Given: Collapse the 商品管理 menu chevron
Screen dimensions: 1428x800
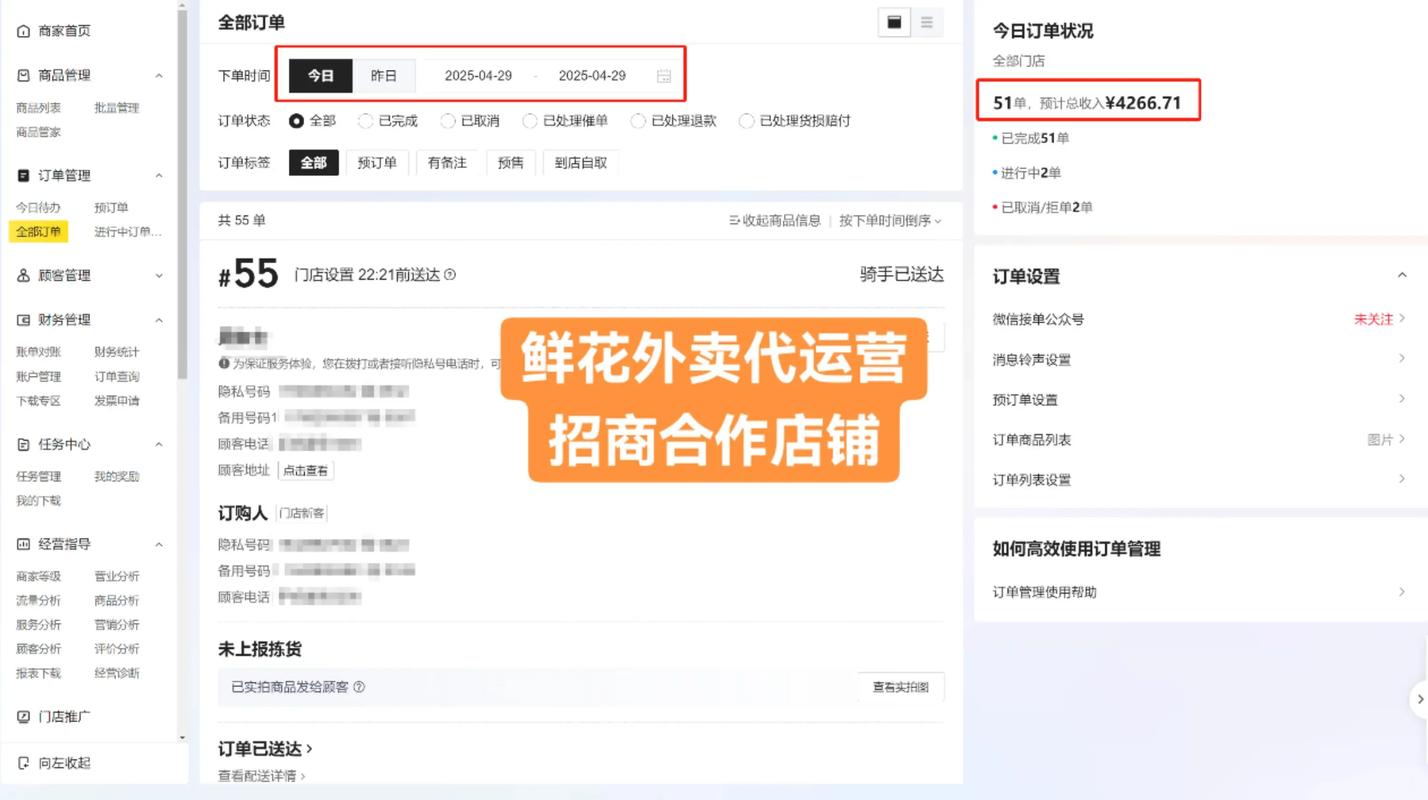Looking at the screenshot, I should click(x=159, y=75).
